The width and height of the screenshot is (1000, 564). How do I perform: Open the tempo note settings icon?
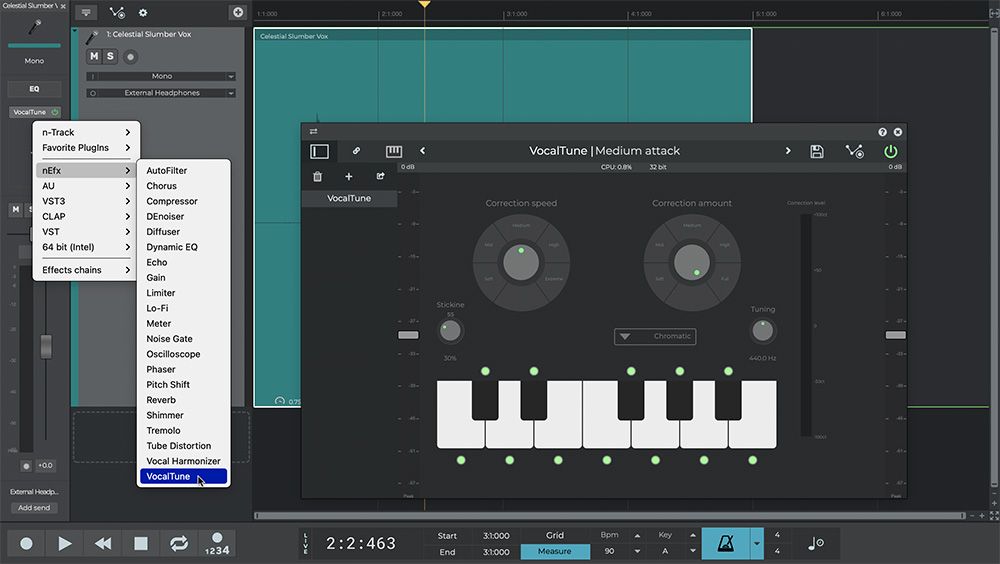(x=816, y=544)
